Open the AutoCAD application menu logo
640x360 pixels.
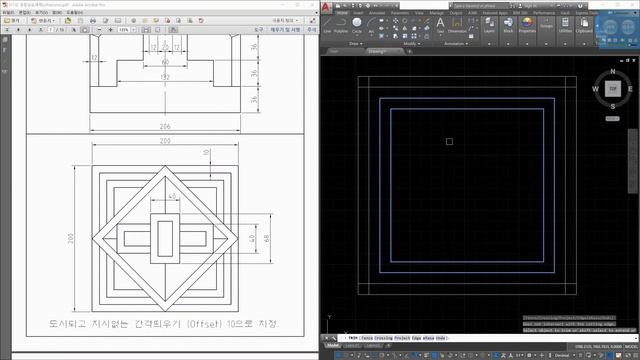click(325, 7)
